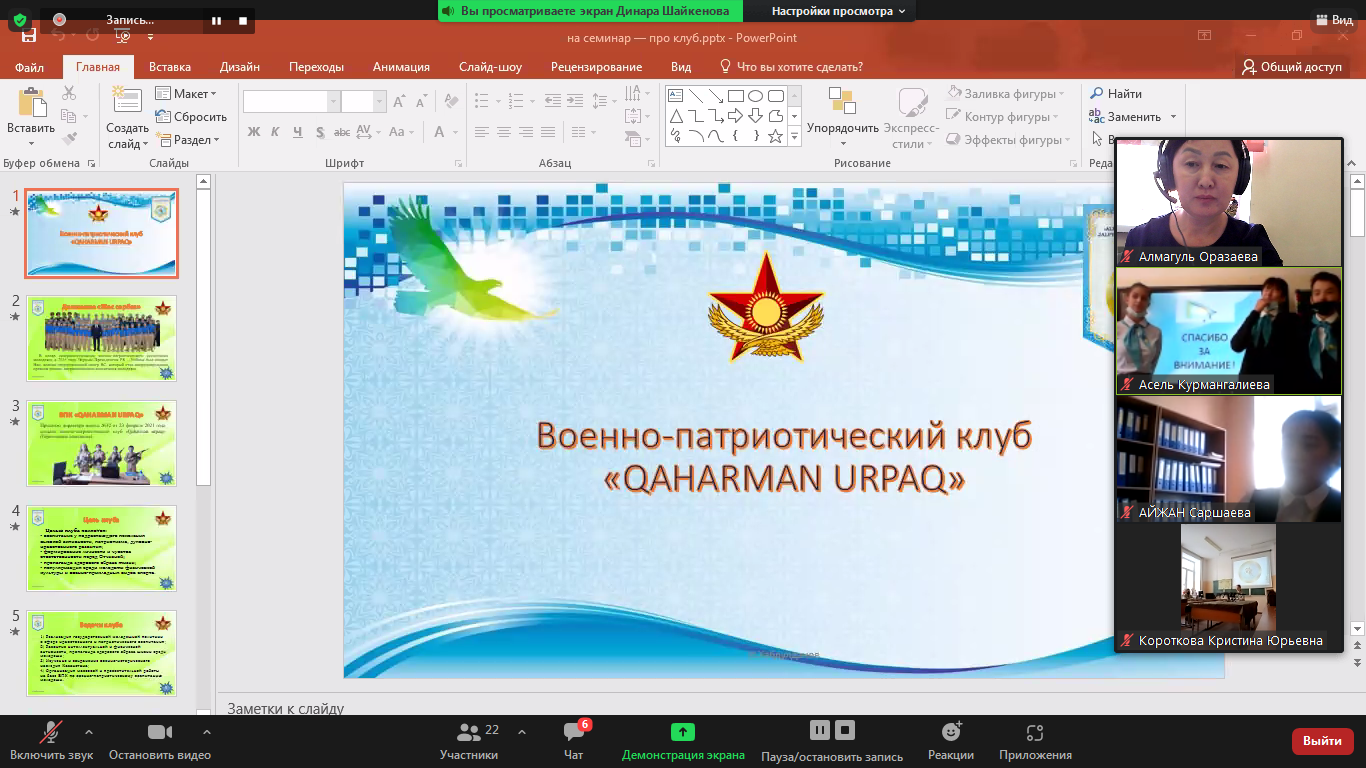Open the Layout dropdown in Slides group
This screenshot has height=768, width=1366.
pyautogui.click(x=186, y=94)
